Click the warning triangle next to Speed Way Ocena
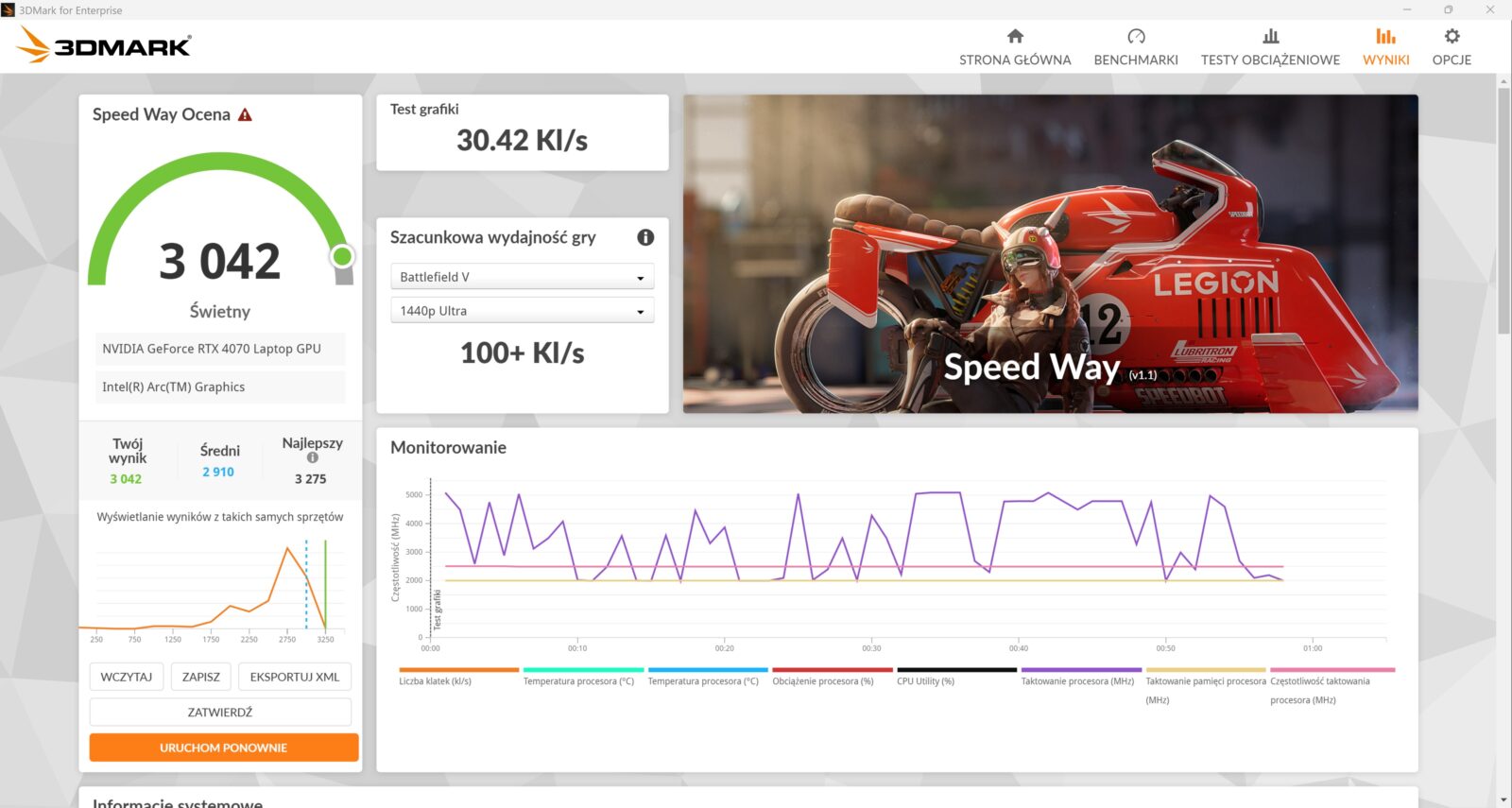This screenshot has width=1512, height=808. 245,115
